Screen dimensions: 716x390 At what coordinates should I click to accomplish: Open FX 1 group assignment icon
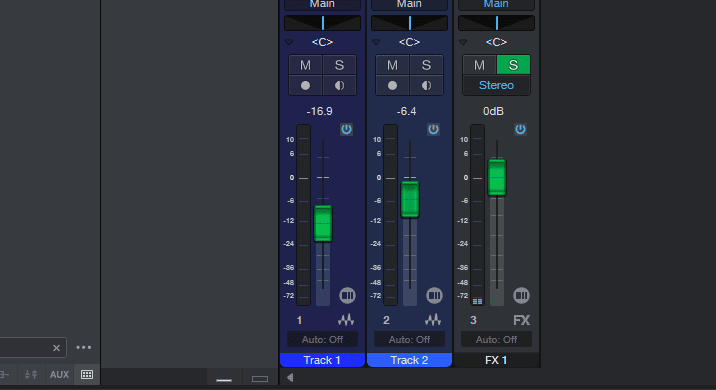521,295
